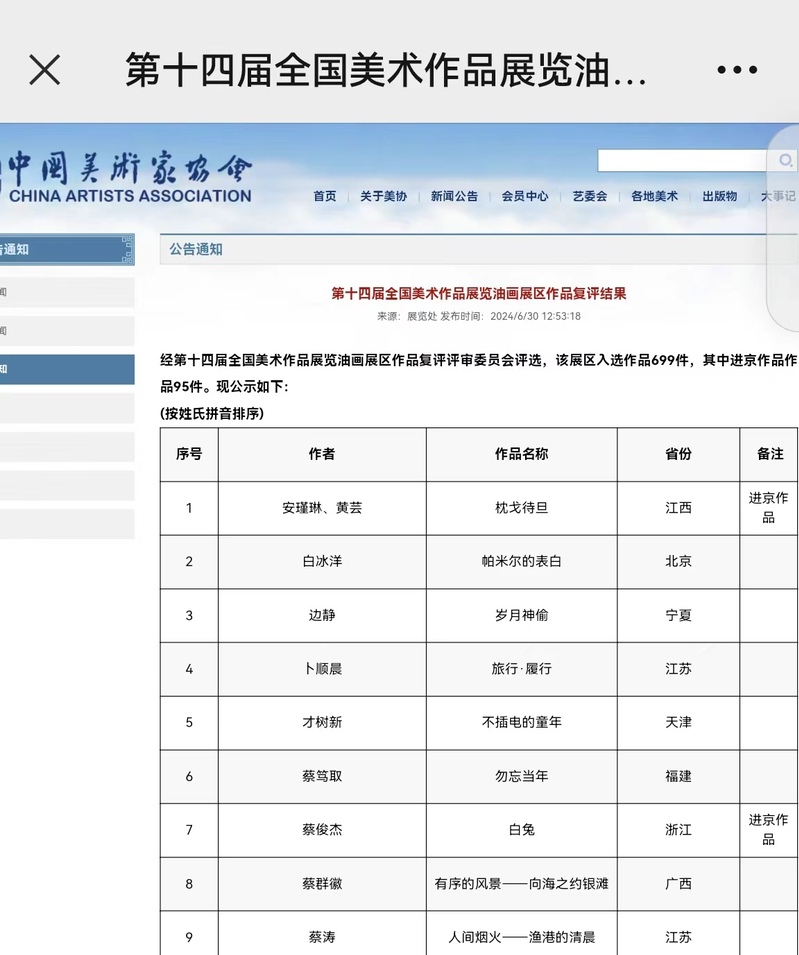
Task: Click the search magnifier icon
Action: click(785, 161)
